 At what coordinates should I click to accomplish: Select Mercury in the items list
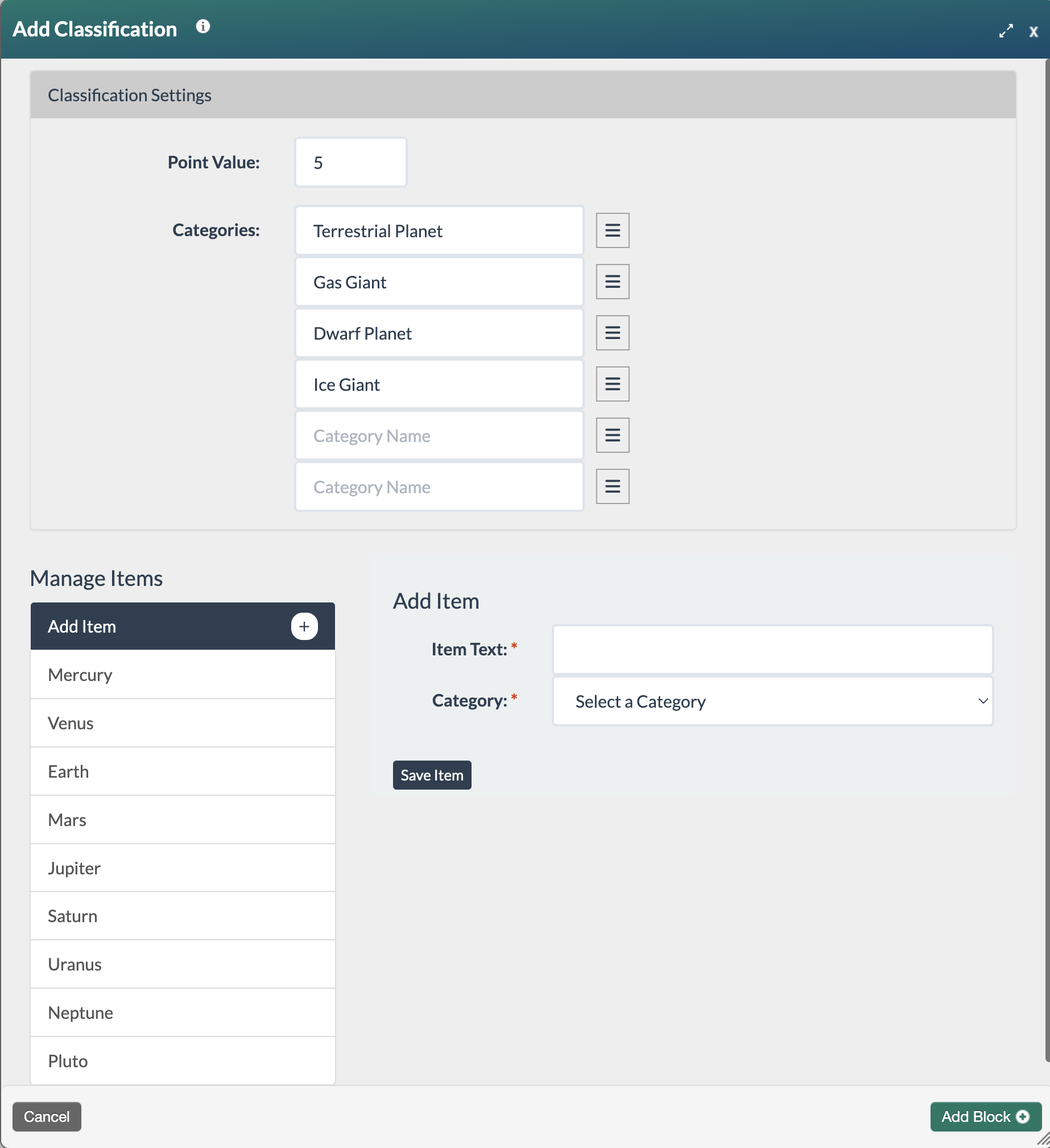click(183, 675)
